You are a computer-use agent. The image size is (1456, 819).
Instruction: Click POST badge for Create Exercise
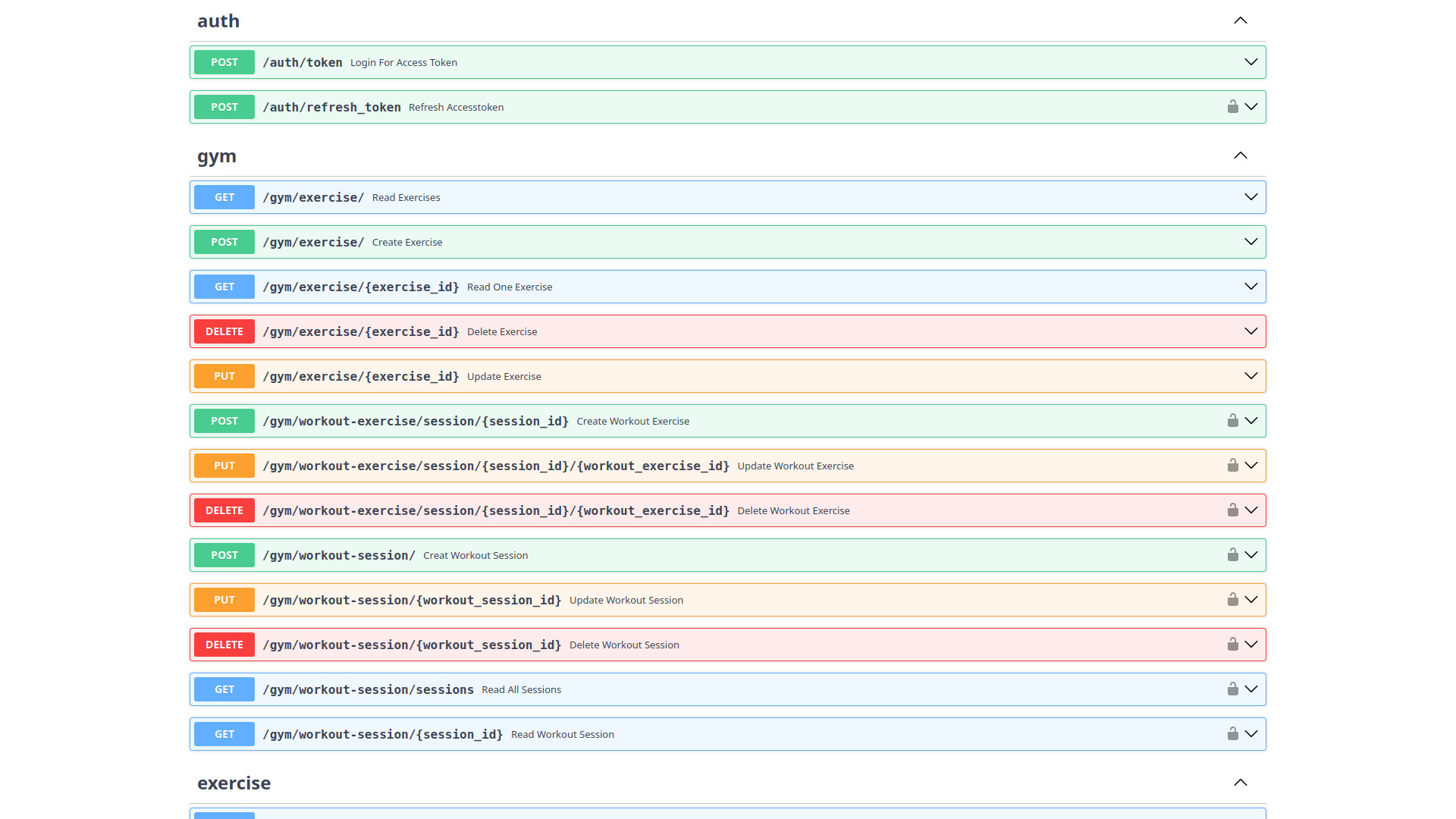(224, 242)
